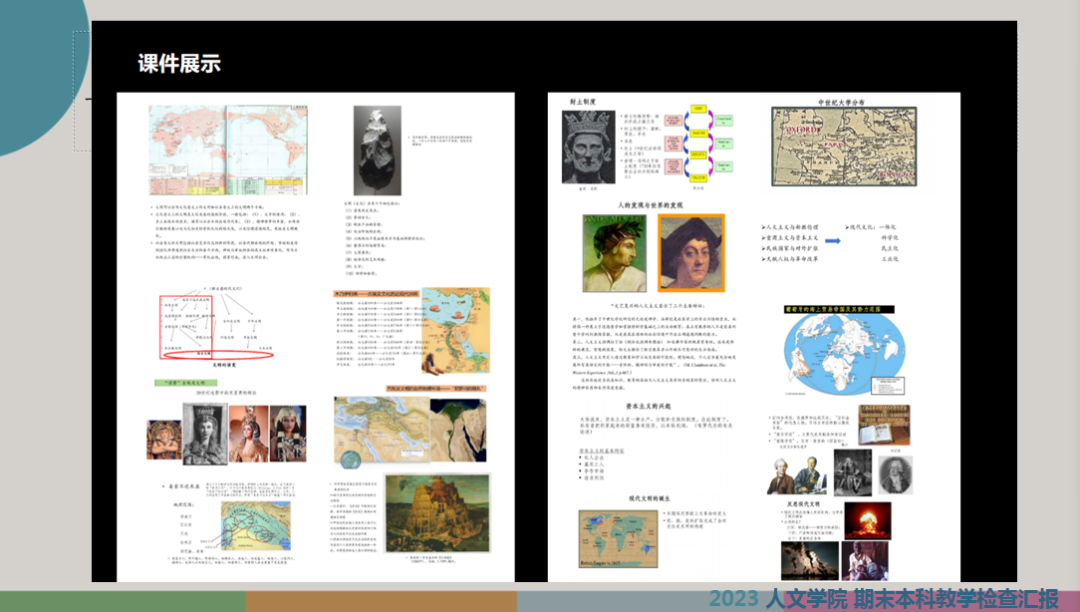The width and height of the screenshot is (1080, 612).
Task: Select the orange-framed Columbus portrait
Action: [691, 253]
